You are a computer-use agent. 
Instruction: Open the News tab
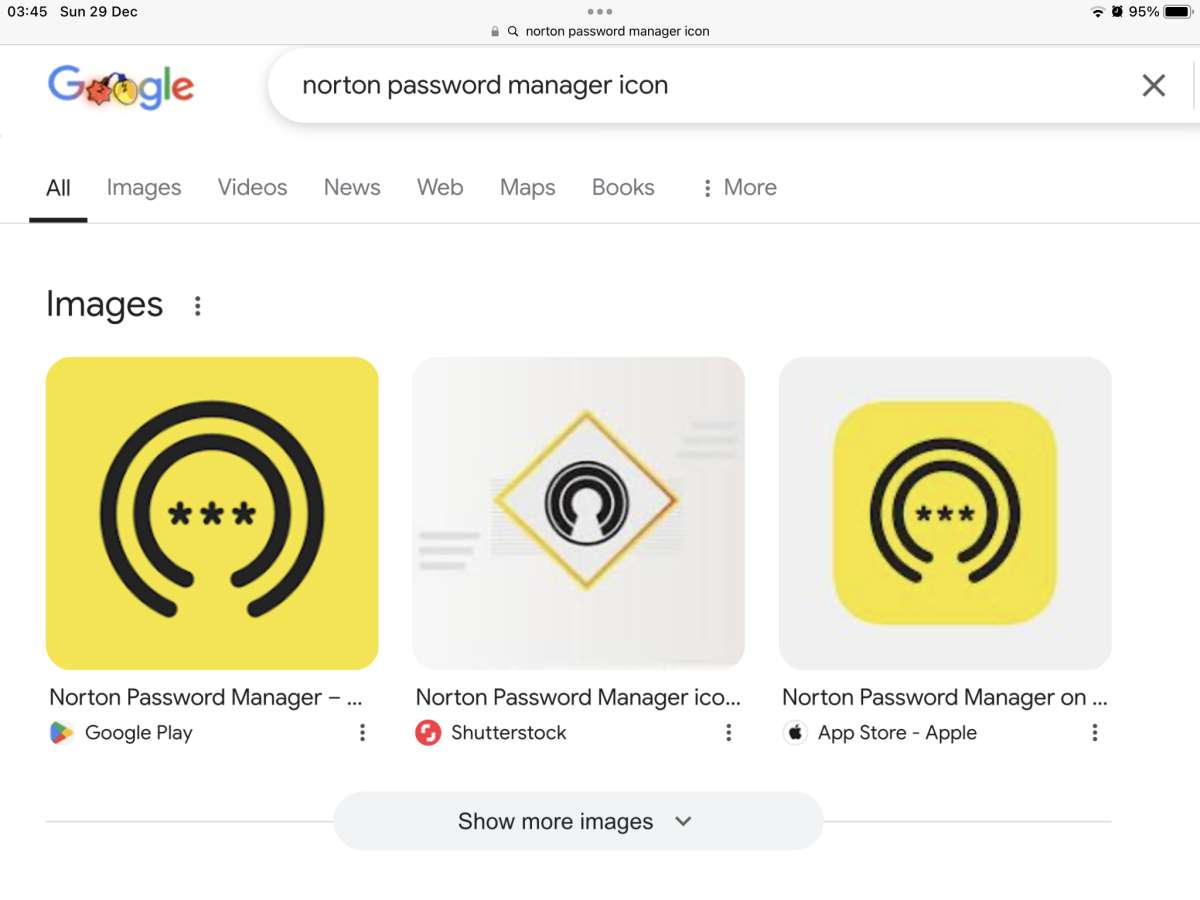tap(352, 187)
